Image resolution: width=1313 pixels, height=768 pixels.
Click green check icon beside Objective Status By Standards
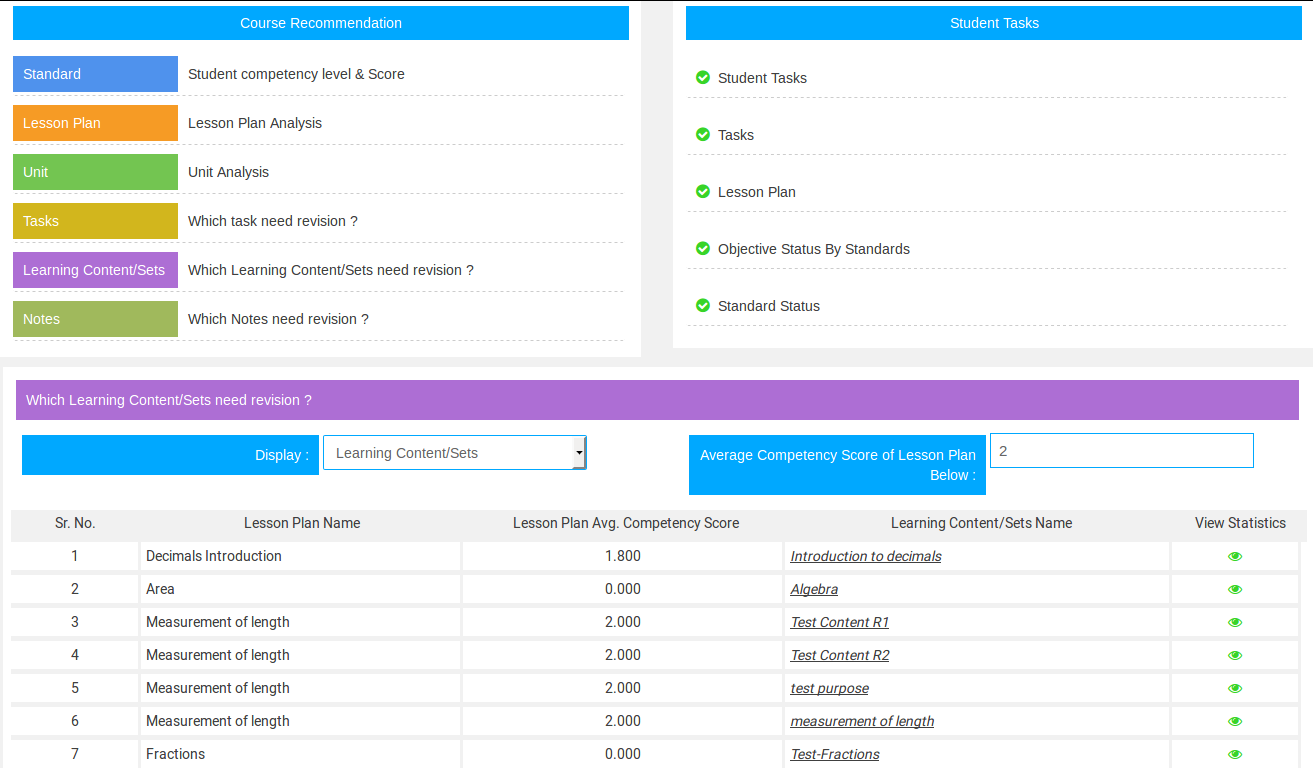pos(703,249)
